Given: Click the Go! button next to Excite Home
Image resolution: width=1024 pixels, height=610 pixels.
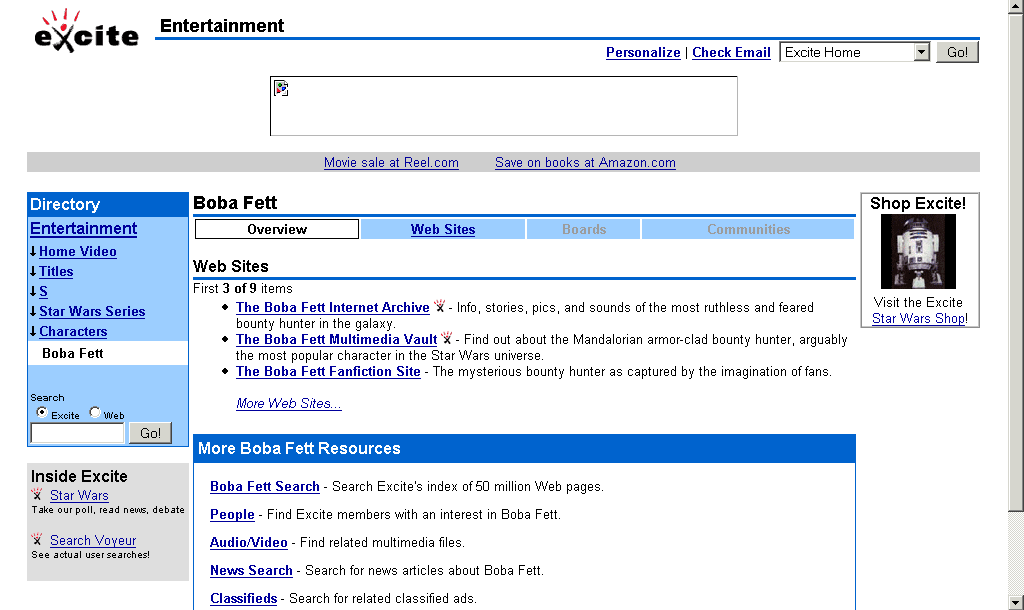Looking at the screenshot, I should tap(957, 52).
